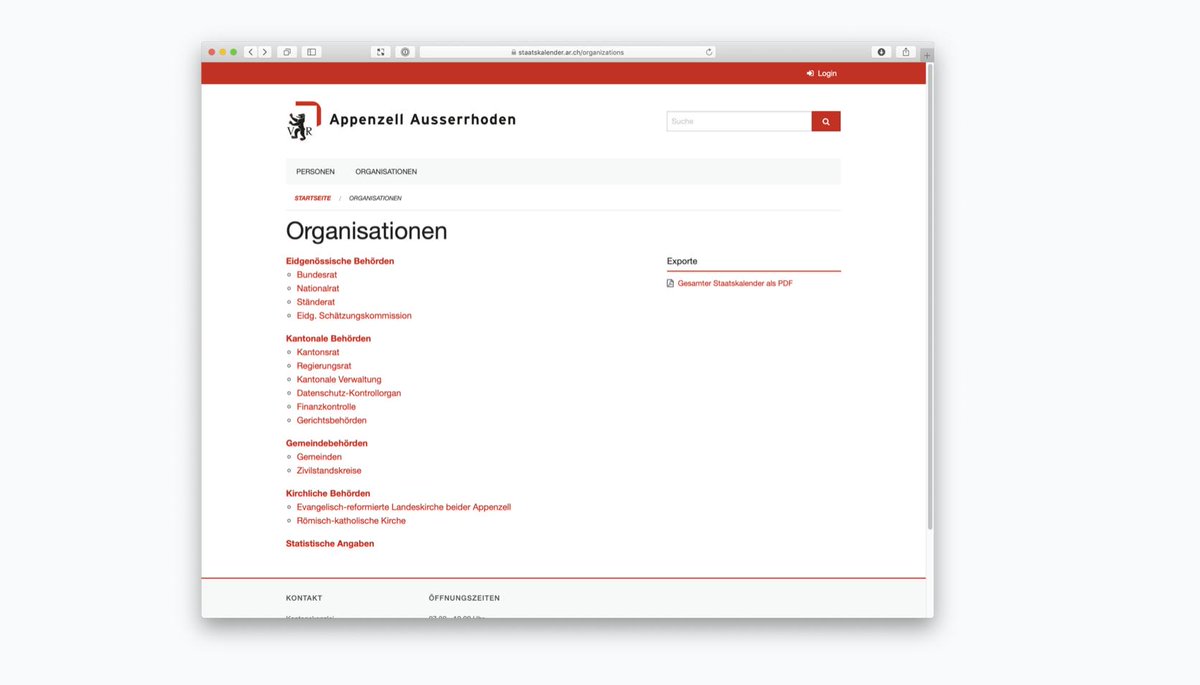The width and height of the screenshot is (1200, 685).
Task: Click the Appenzell Ausserrhoden bear logo
Action: [x=303, y=121]
